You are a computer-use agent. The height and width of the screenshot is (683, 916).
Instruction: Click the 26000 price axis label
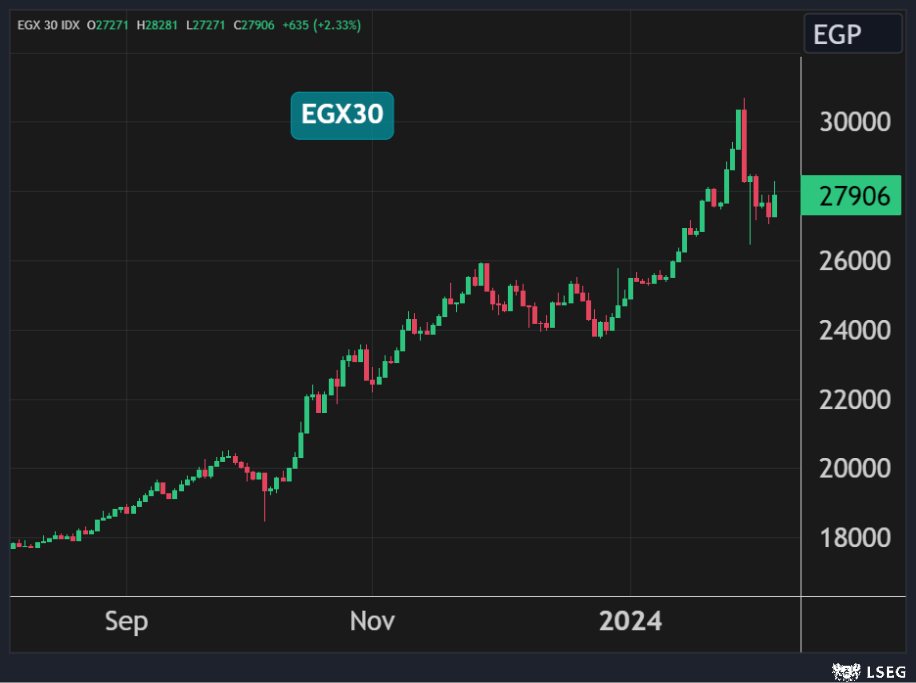click(854, 261)
